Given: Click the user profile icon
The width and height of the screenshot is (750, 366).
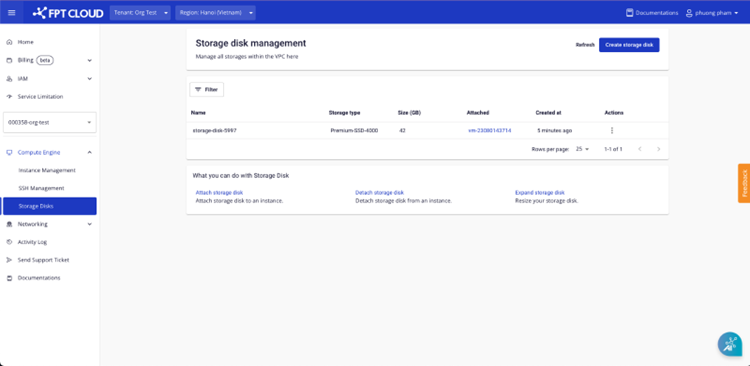Looking at the screenshot, I should pyautogui.click(x=689, y=13).
